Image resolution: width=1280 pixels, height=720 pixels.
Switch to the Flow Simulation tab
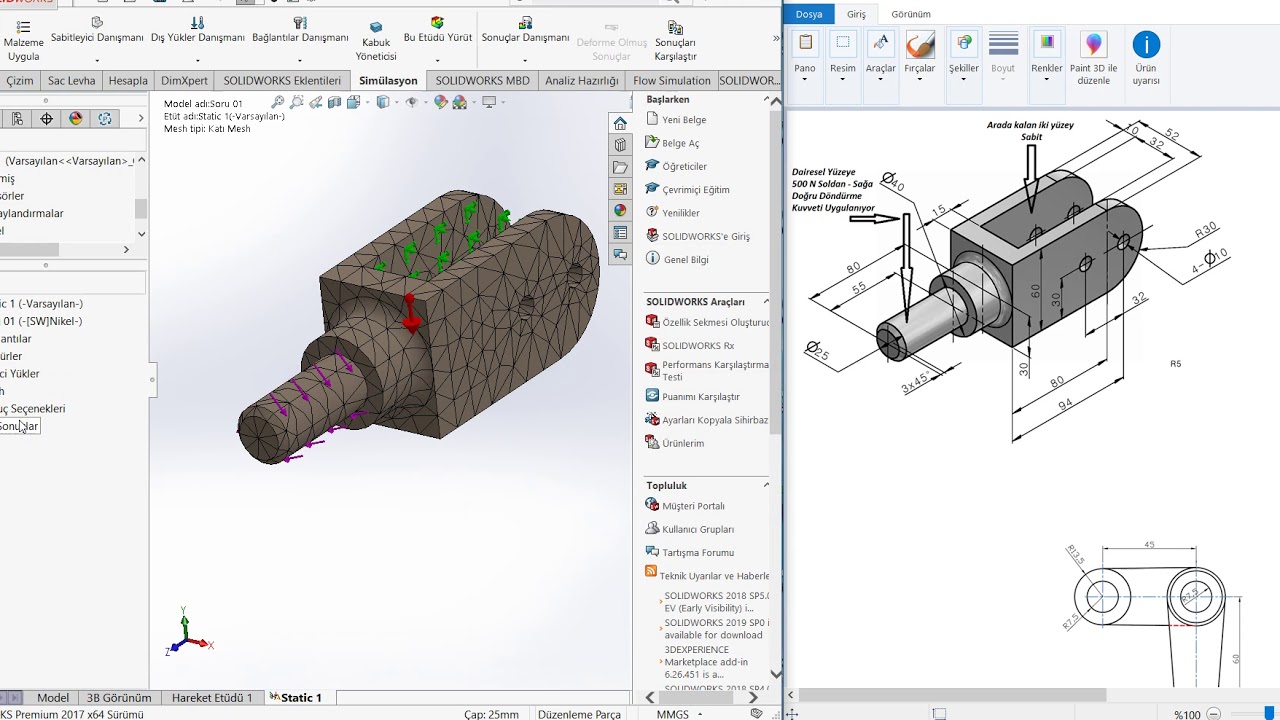click(x=672, y=81)
